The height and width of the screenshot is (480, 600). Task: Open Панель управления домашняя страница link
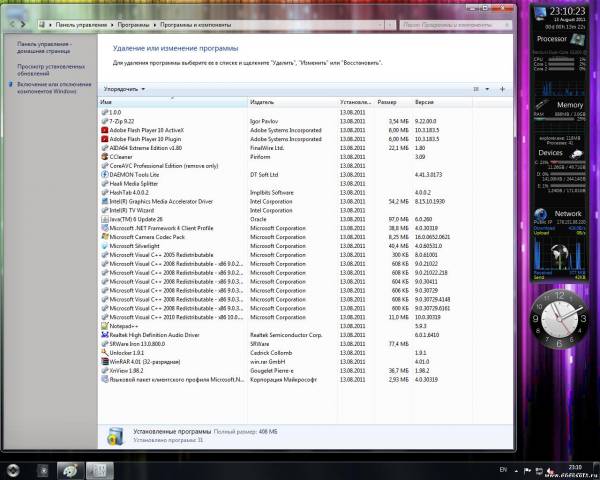(44, 47)
